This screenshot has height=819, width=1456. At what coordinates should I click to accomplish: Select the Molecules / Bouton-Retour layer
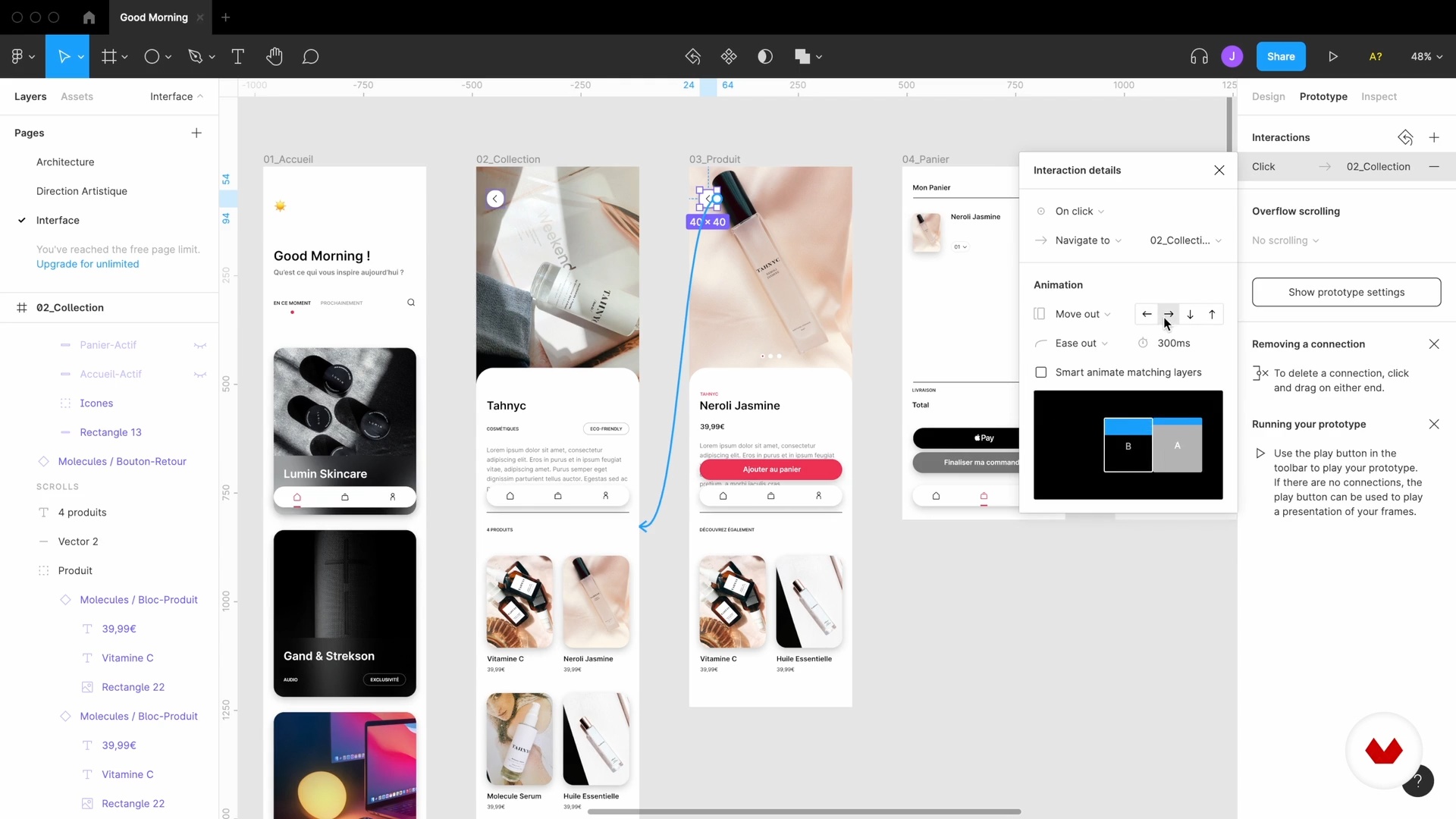click(x=122, y=461)
